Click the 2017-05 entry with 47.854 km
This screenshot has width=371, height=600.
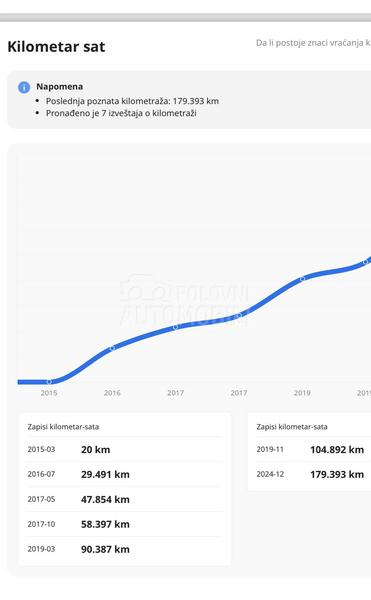(x=124, y=499)
